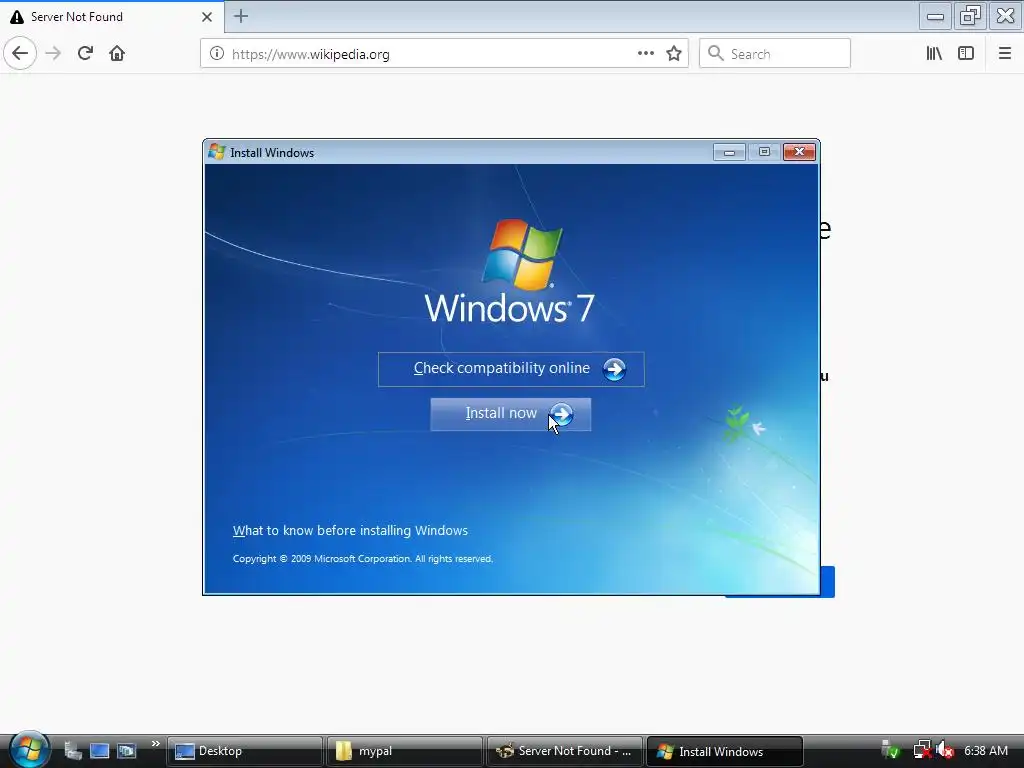Expand quick launch overflow chevron
The height and width of the screenshot is (768, 1024).
pos(155,744)
